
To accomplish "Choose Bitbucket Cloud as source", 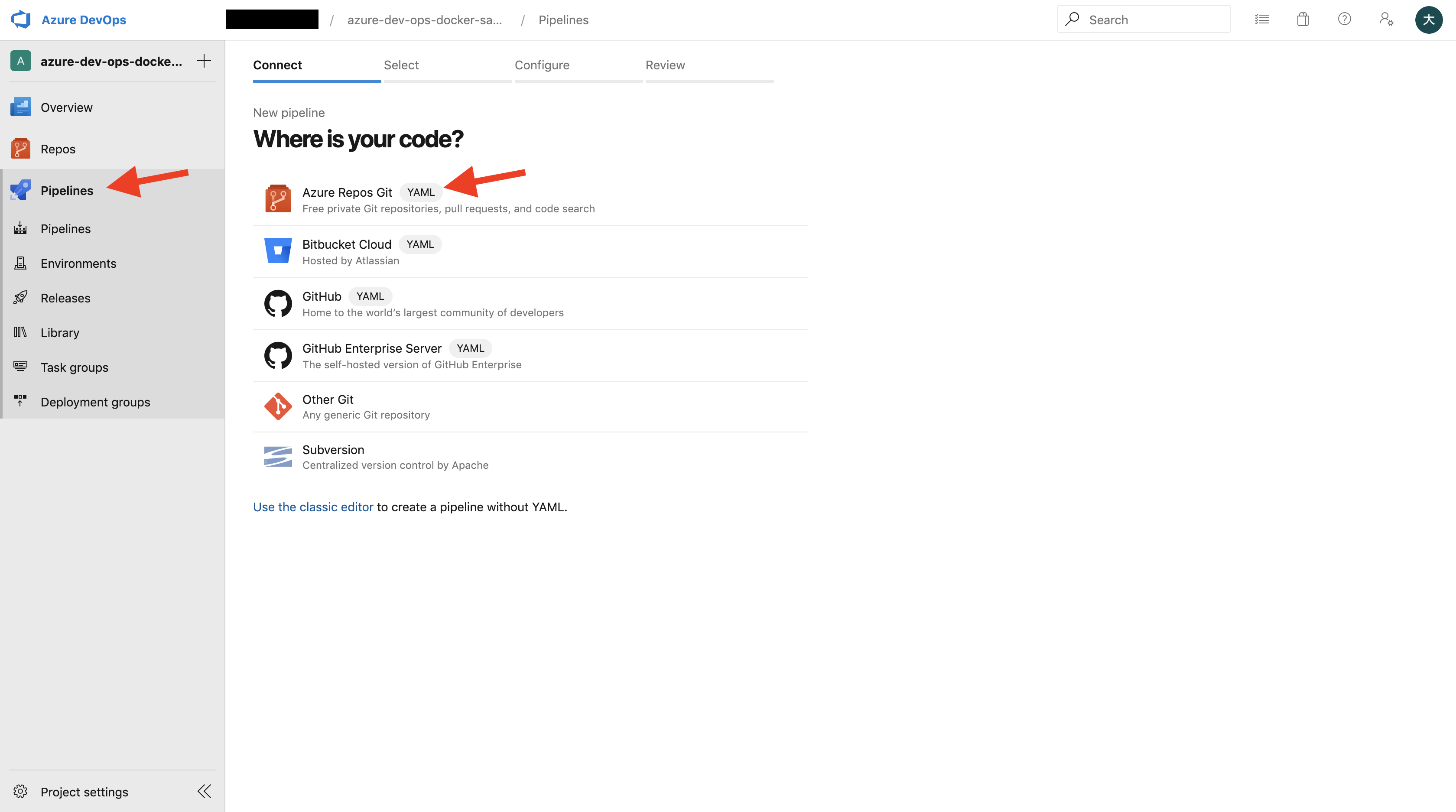I will coord(530,252).
